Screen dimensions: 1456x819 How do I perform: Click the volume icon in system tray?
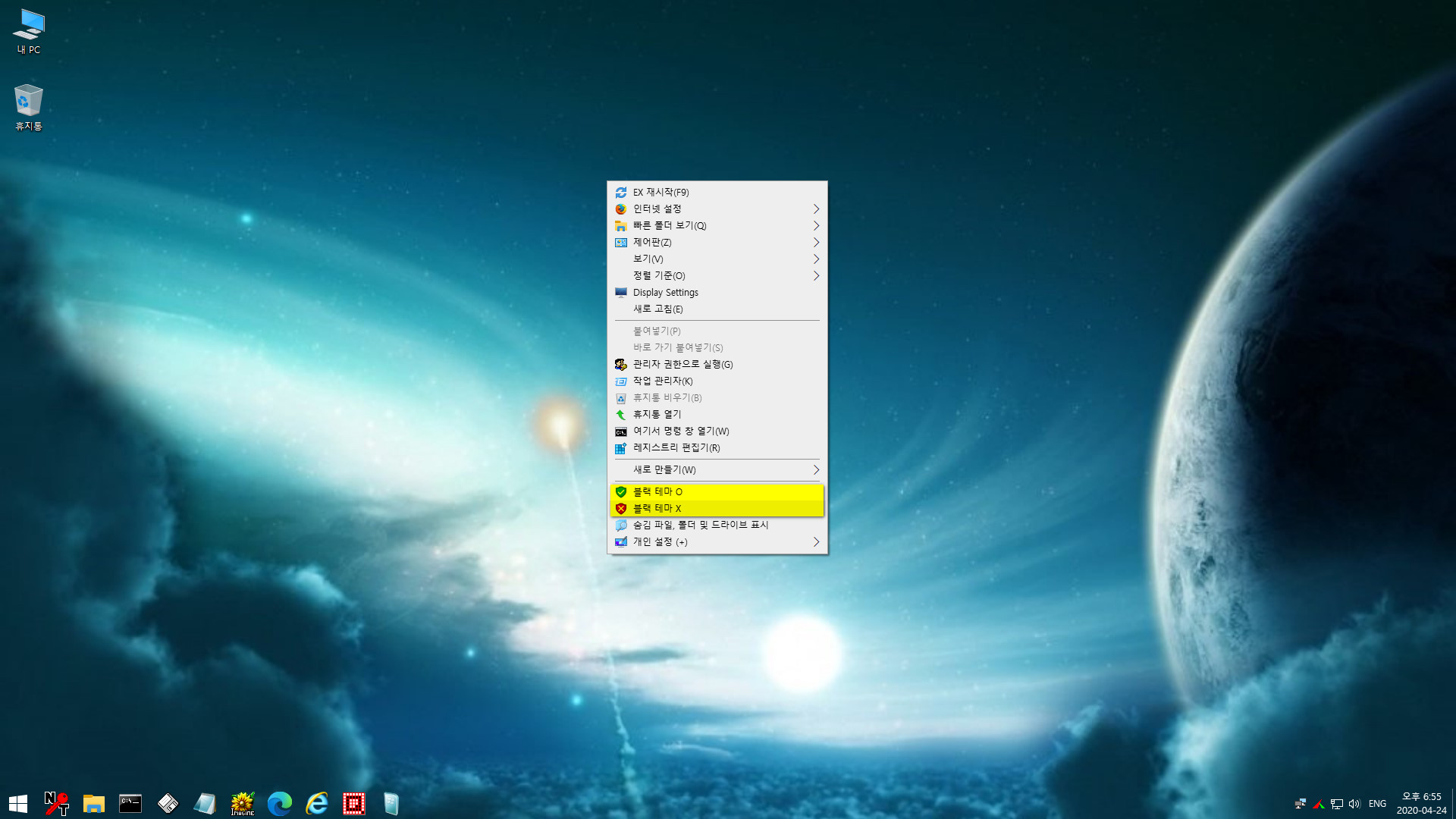click(1354, 804)
